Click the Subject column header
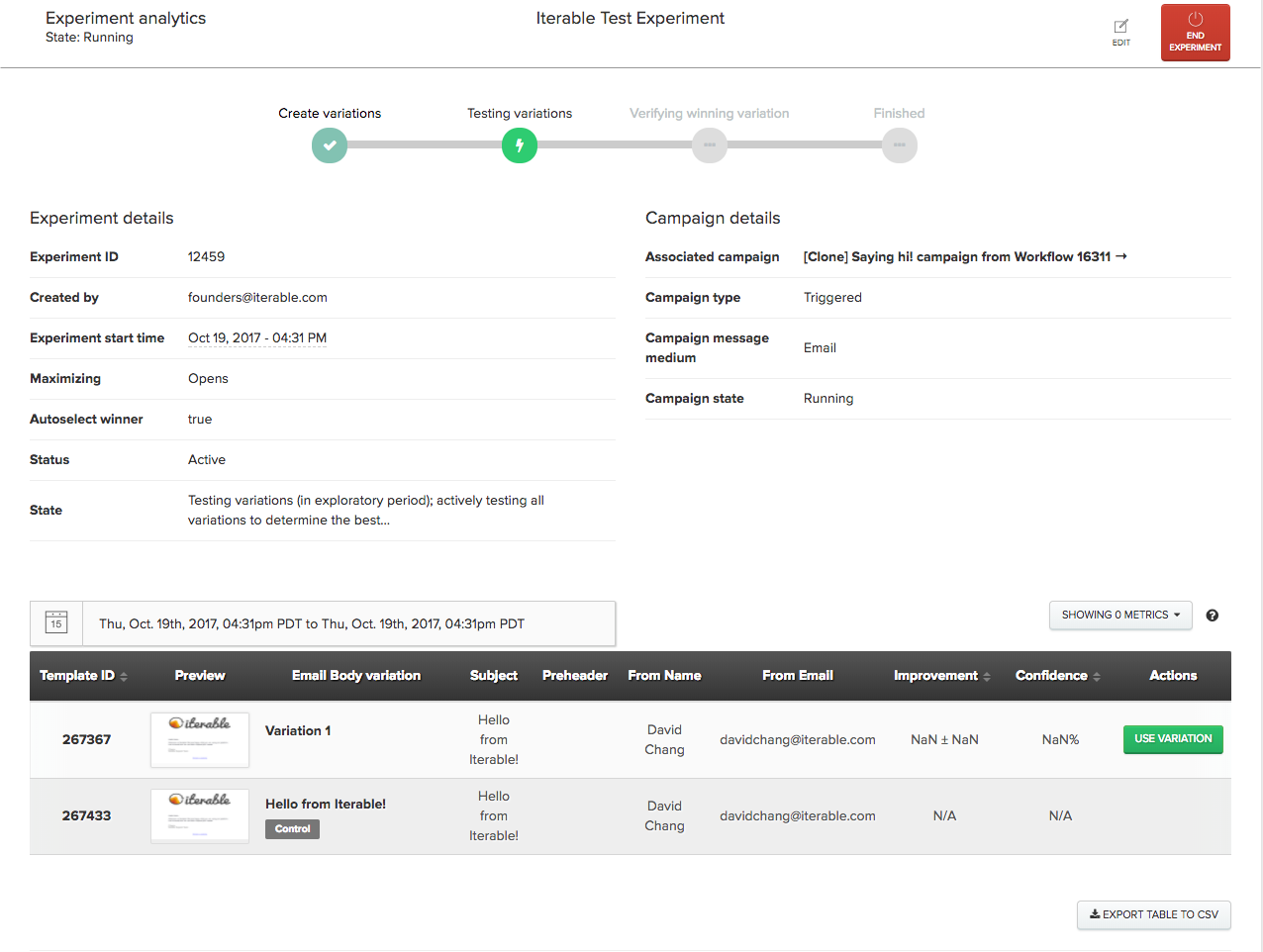The height and width of the screenshot is (952, 1263). click(x=494, y=676)
